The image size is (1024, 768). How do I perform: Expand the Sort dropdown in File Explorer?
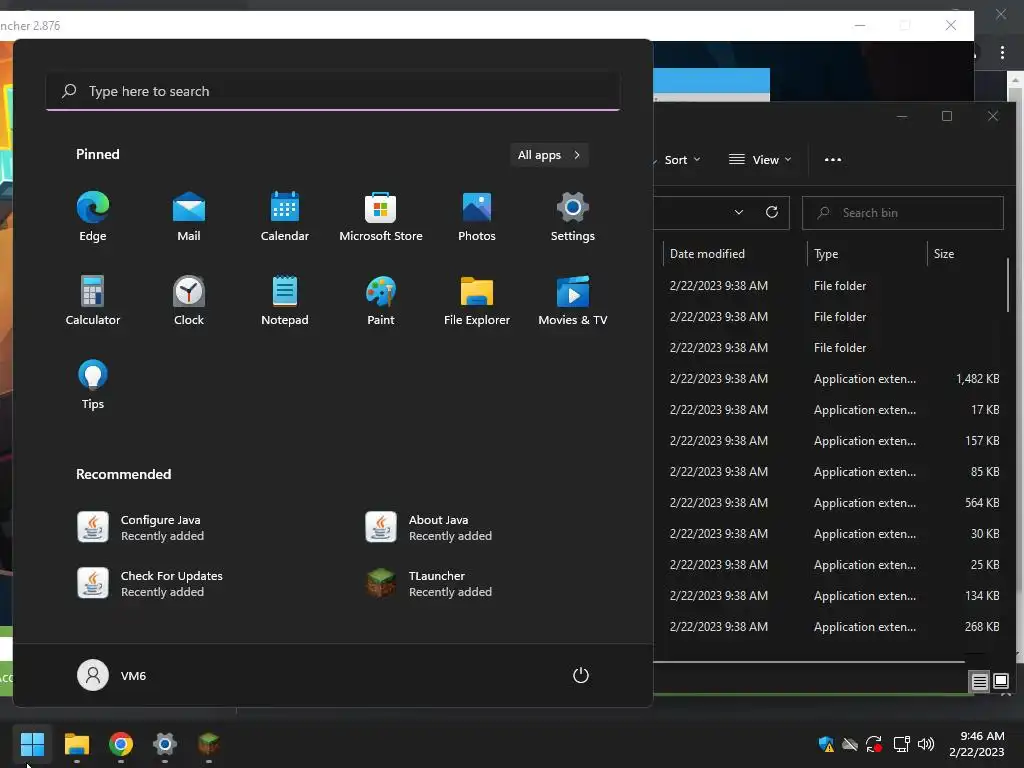681,160
